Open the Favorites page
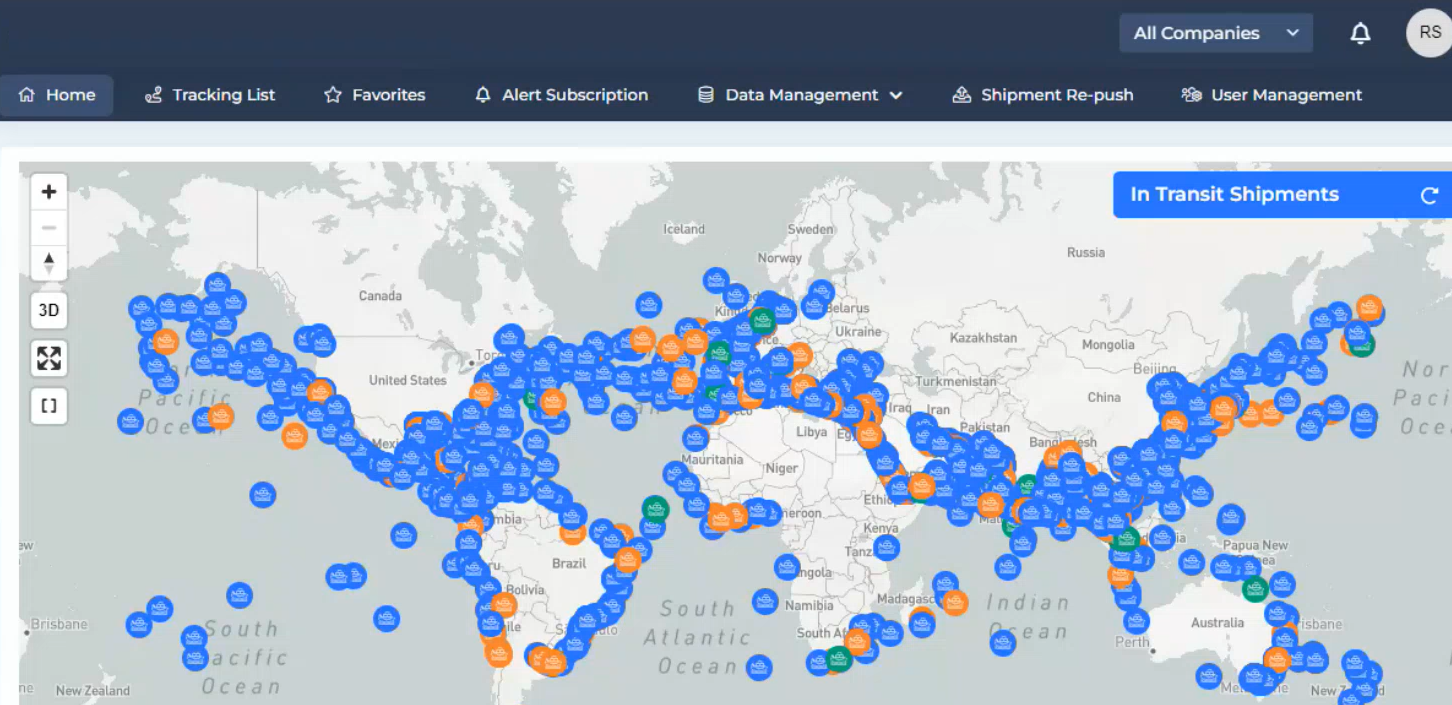Screen dimensions: 1452x705 tap(375, 95)
